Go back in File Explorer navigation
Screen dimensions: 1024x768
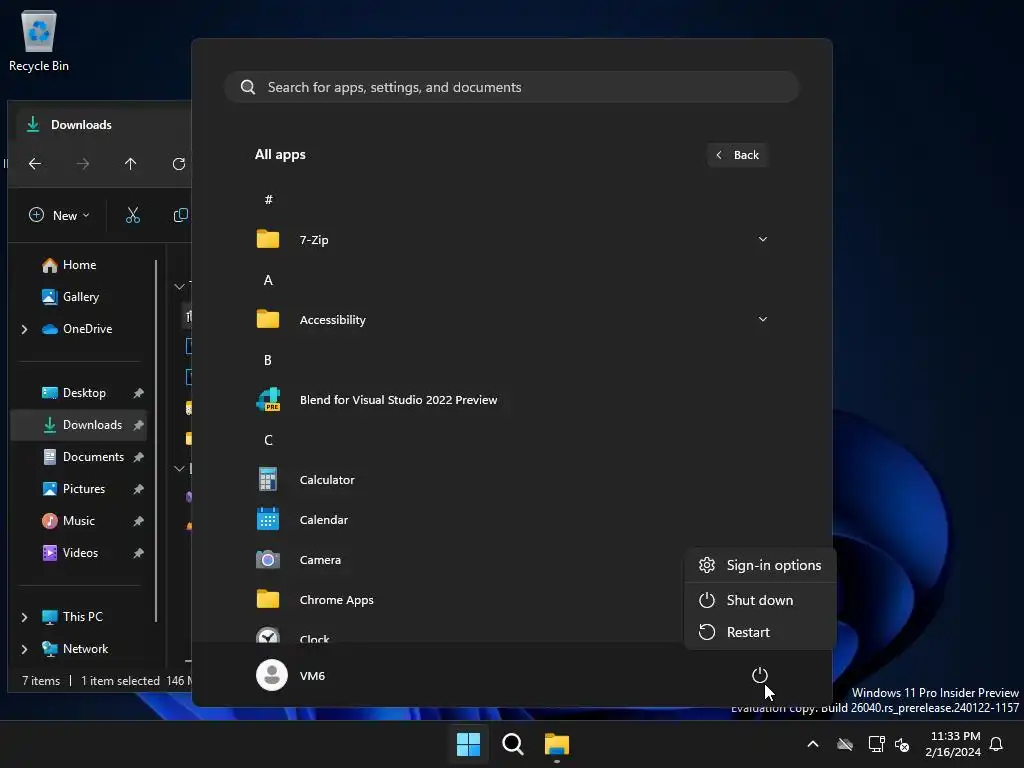35,164
